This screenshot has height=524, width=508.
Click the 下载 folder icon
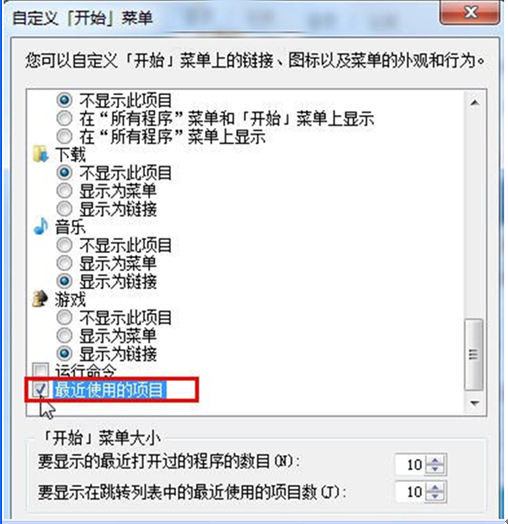pos(40,154)
